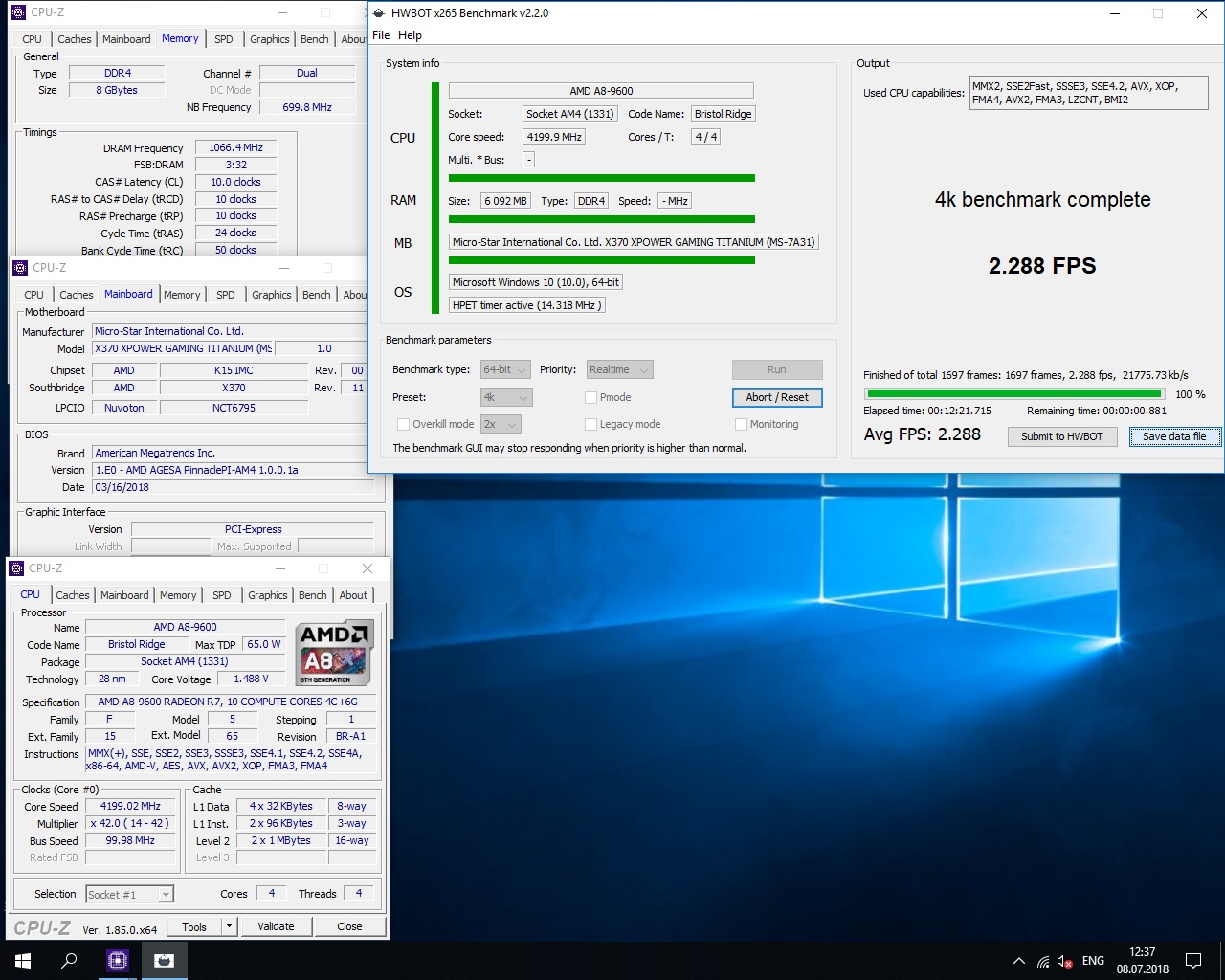The width and height of the screenshot is (1225, 980).
Task: Select Mainboard tab in bottom CPU-Z window
Action: (124, 595)
